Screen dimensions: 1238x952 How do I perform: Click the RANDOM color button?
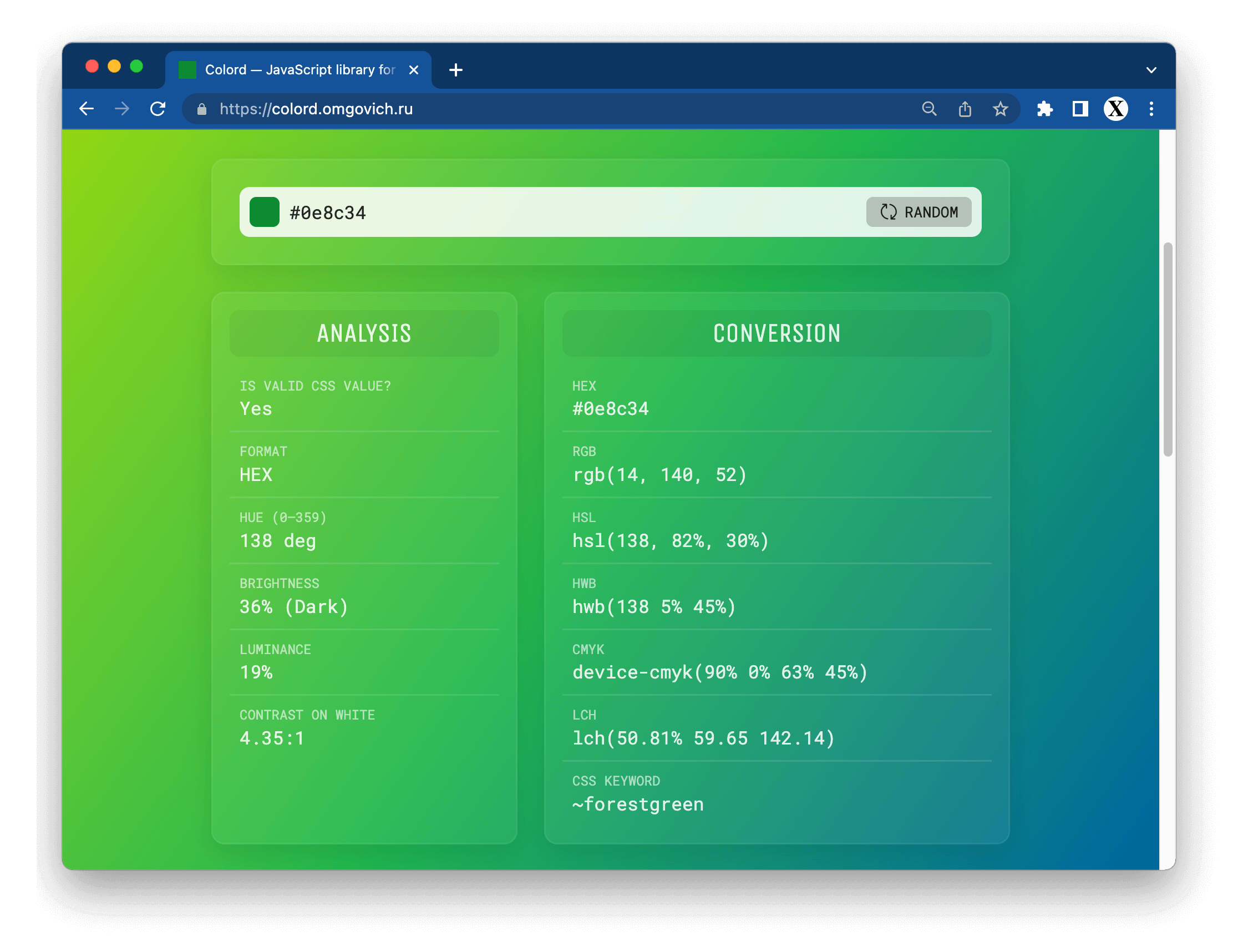tap(918, 212)
